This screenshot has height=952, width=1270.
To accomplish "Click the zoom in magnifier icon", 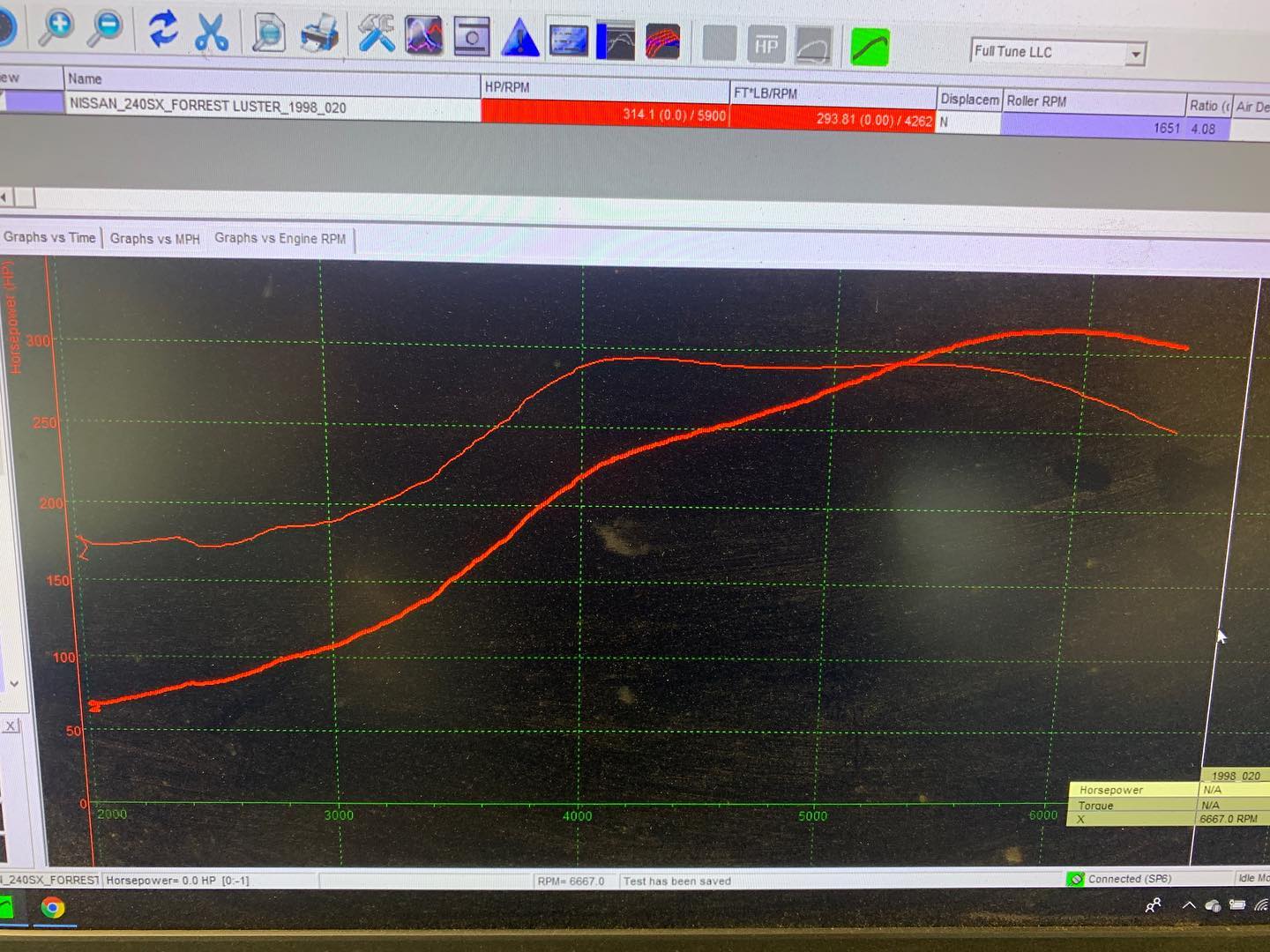I will 57,28.
